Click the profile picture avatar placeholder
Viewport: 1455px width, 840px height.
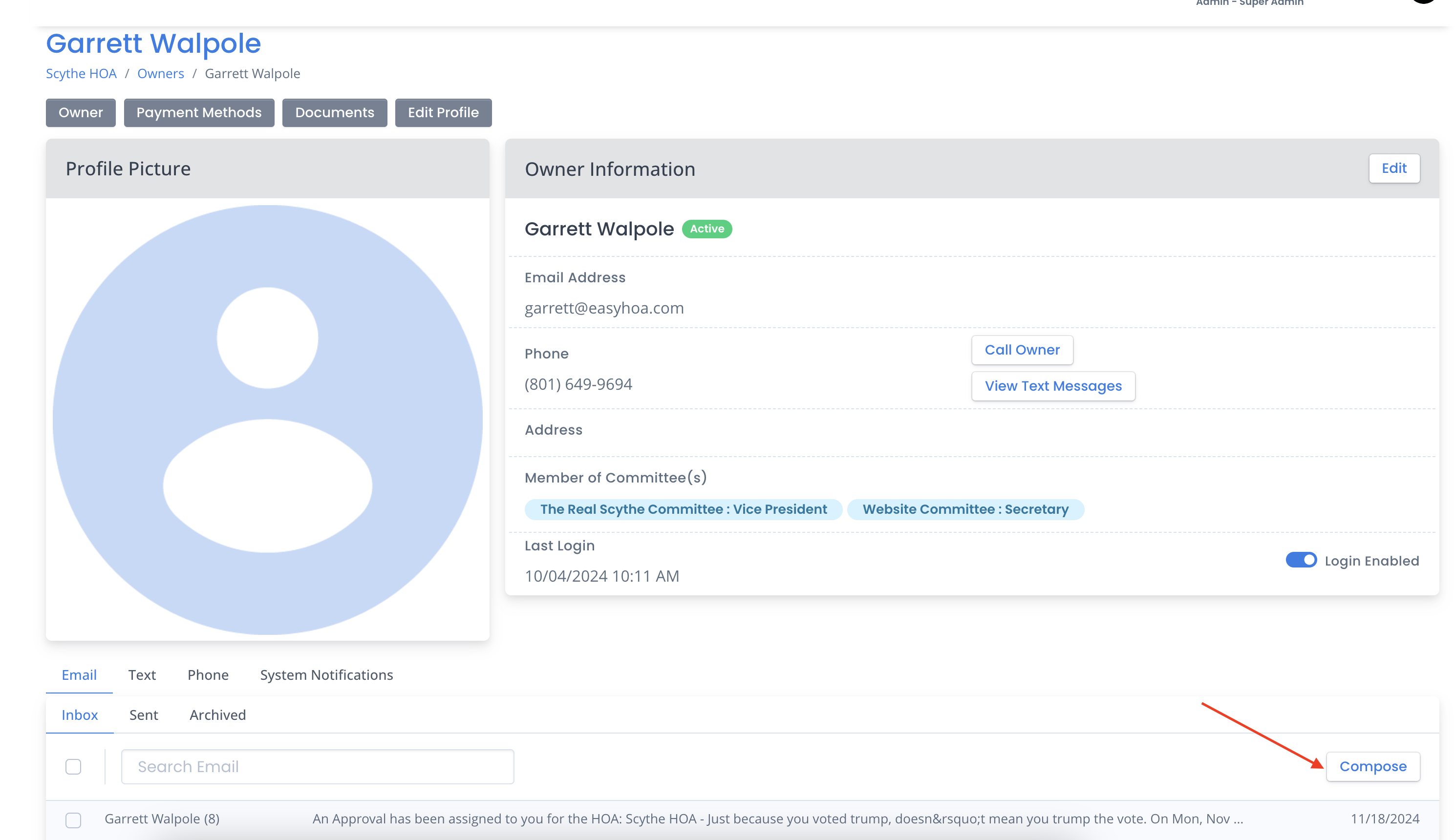267,420
